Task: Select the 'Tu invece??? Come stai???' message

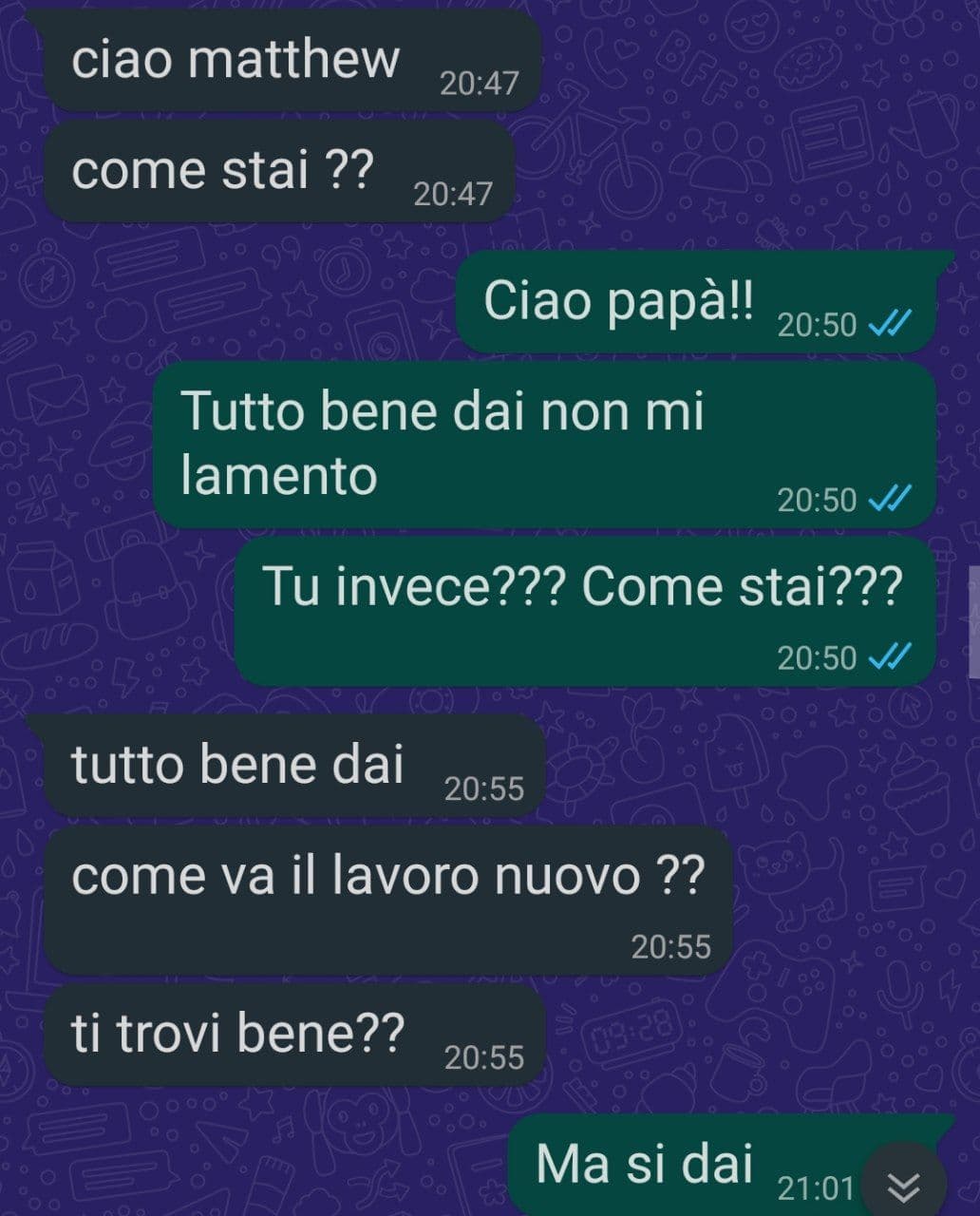Action: [585, 611]
